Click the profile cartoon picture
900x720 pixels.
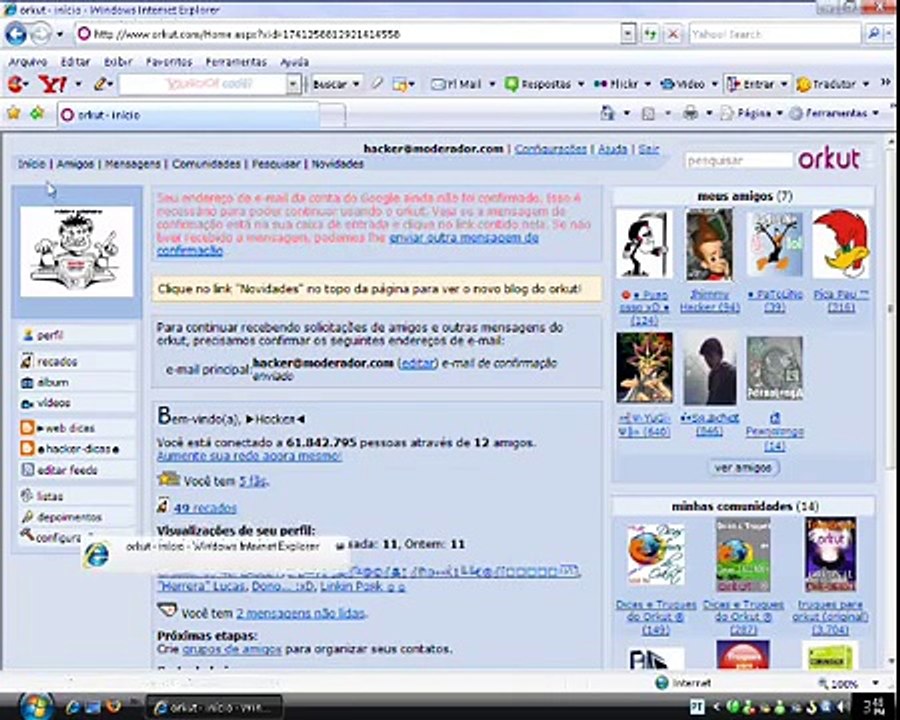(x=77, y=251)
